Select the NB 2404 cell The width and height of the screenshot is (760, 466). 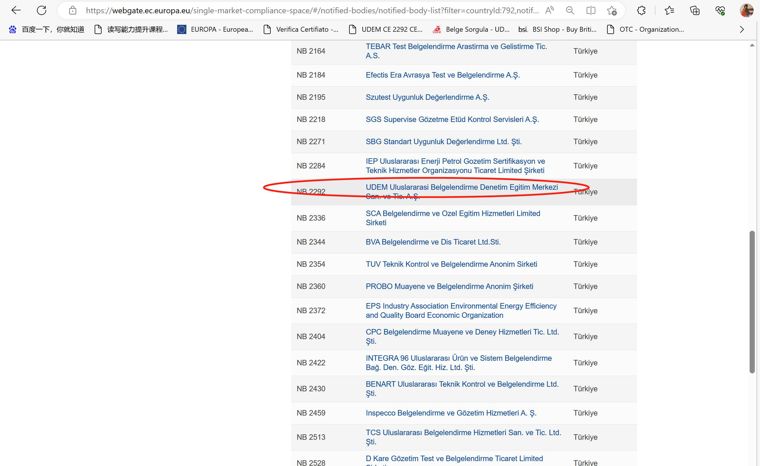pyautogui.click(x=311, y=337)
